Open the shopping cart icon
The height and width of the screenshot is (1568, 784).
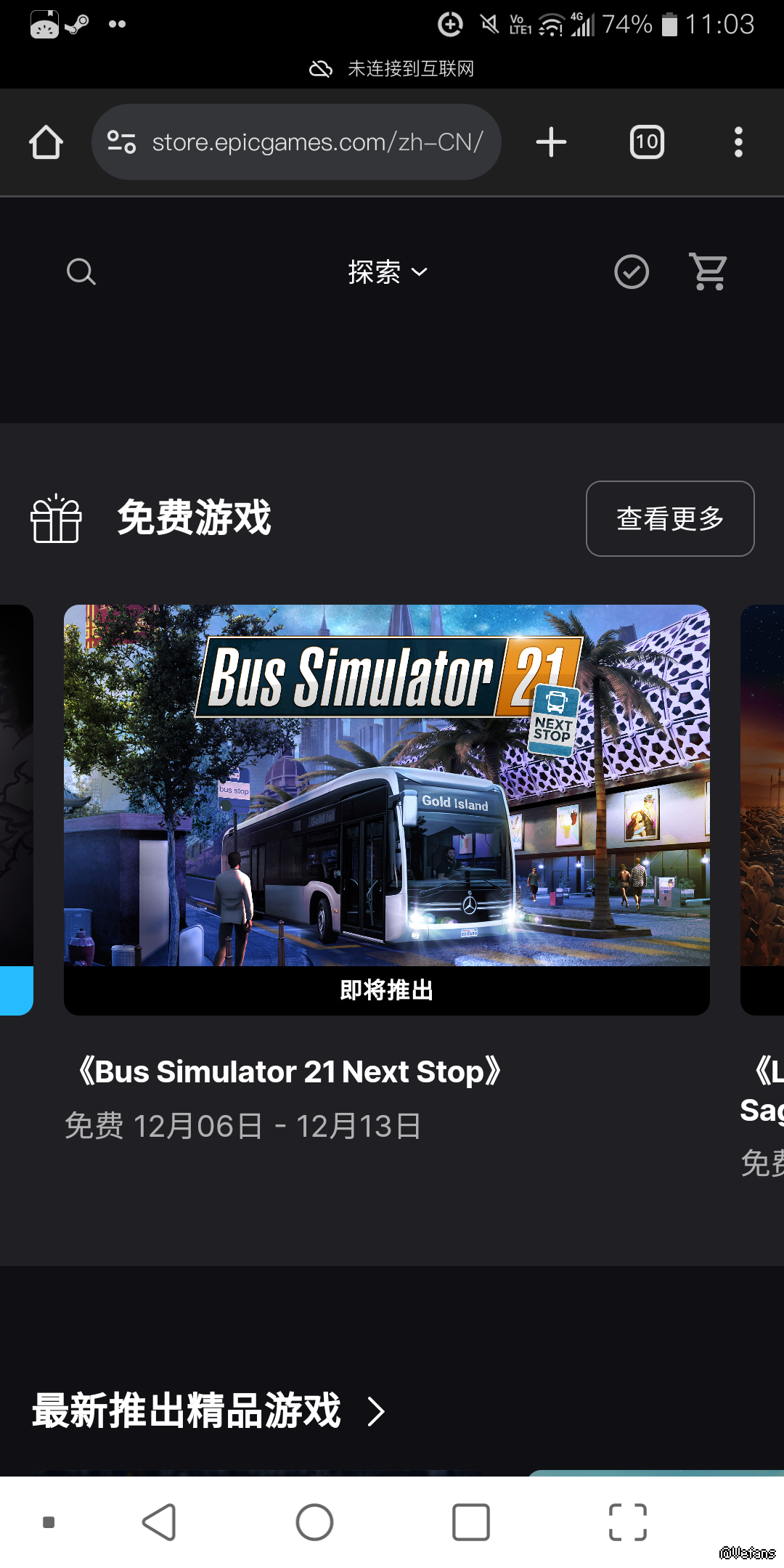pos(709,272)
